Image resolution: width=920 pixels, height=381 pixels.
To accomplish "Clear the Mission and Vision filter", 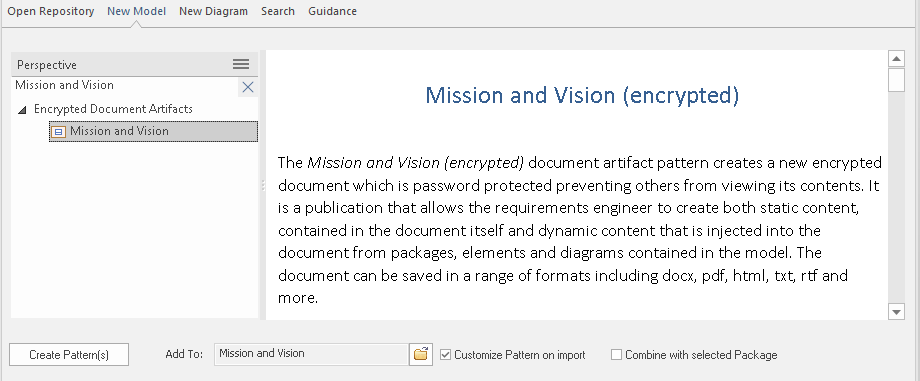I will point(248,87).
